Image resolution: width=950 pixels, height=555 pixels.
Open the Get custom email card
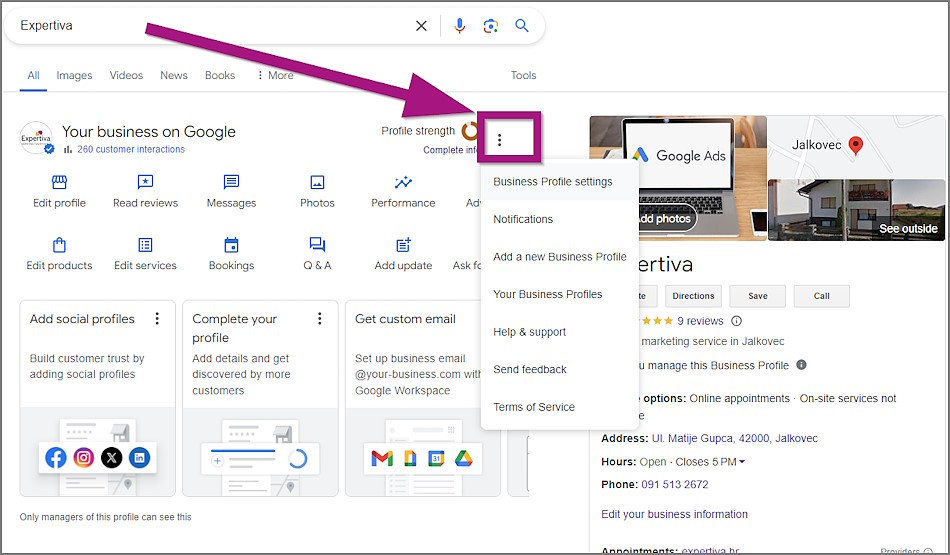coord(423,398)
